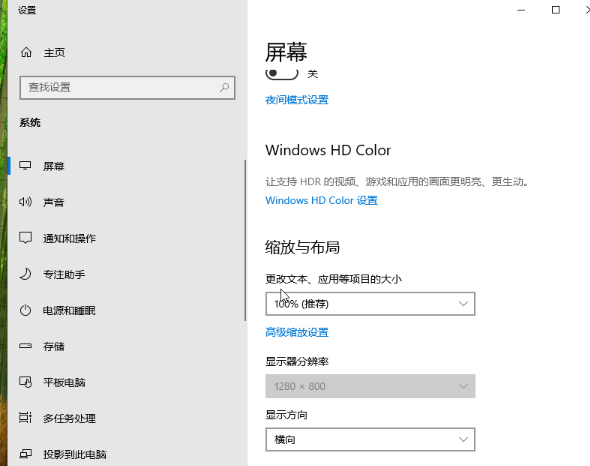590x466 pixels.
Task: Open the Windows HD Color 设置 link
Action: pyautogui.click(x=321, y=200)
